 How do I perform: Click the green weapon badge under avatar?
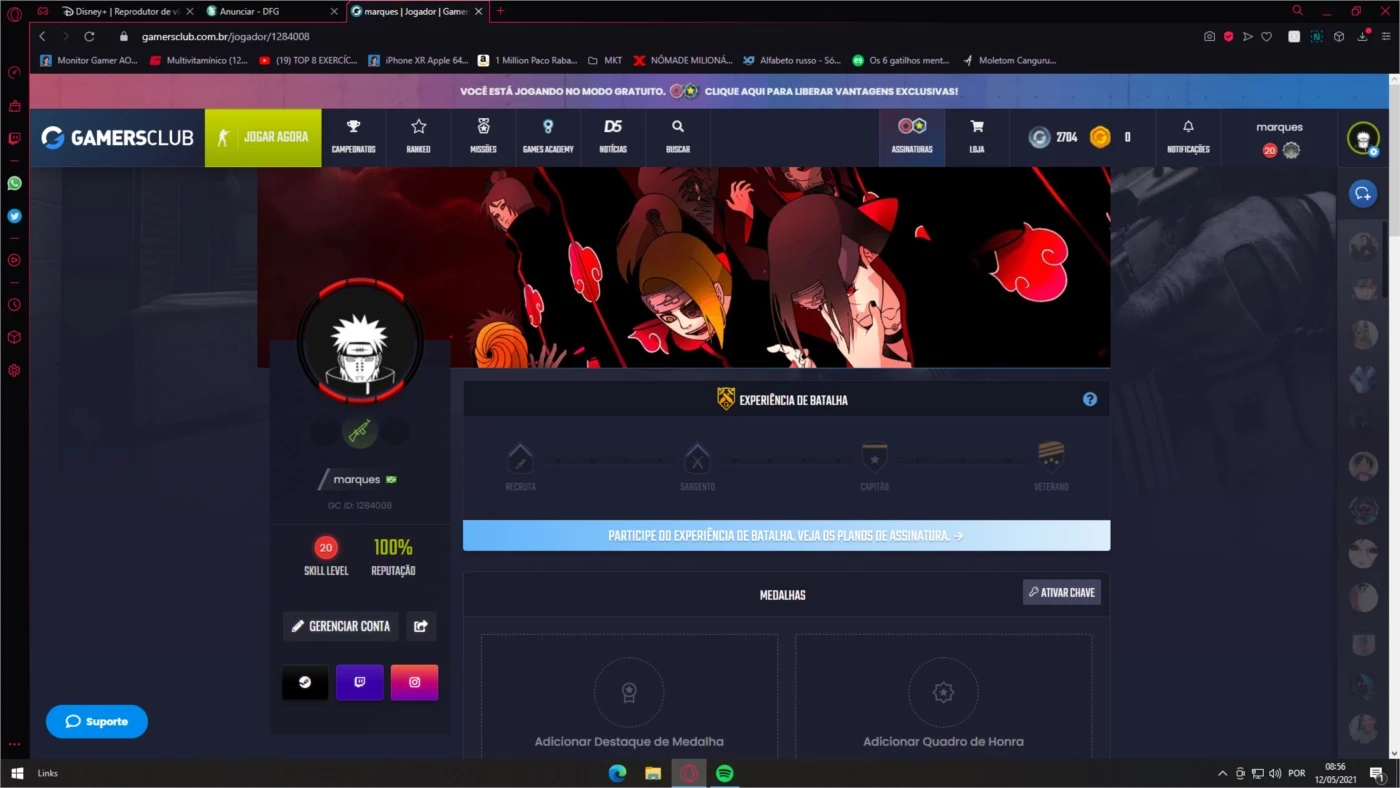tap(360, 431)
